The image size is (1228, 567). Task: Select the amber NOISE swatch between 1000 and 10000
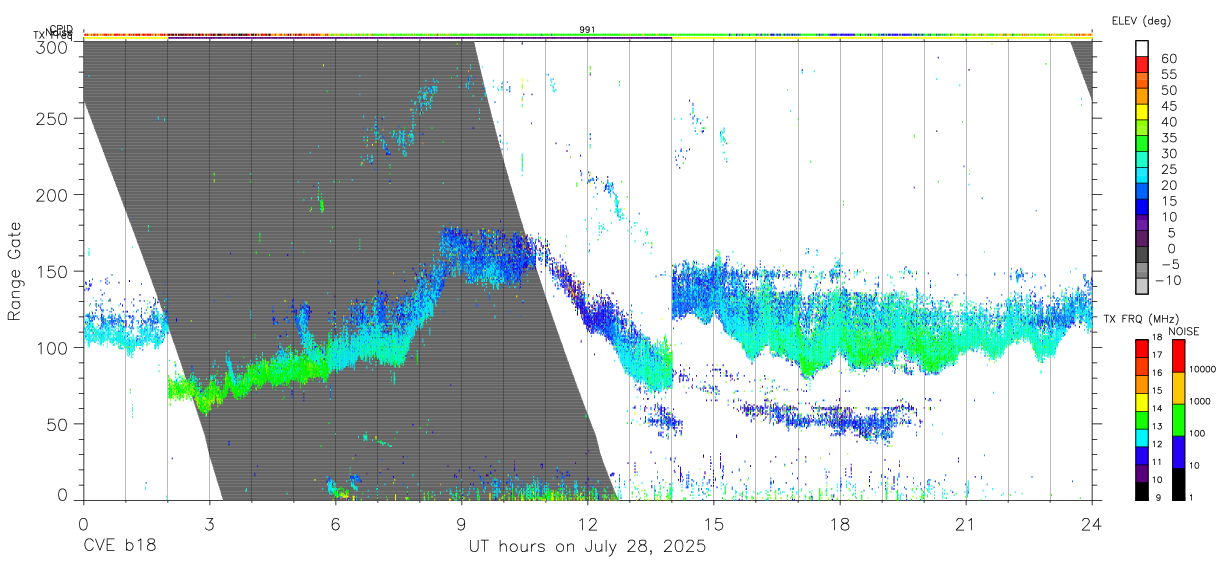(1177, 387)
